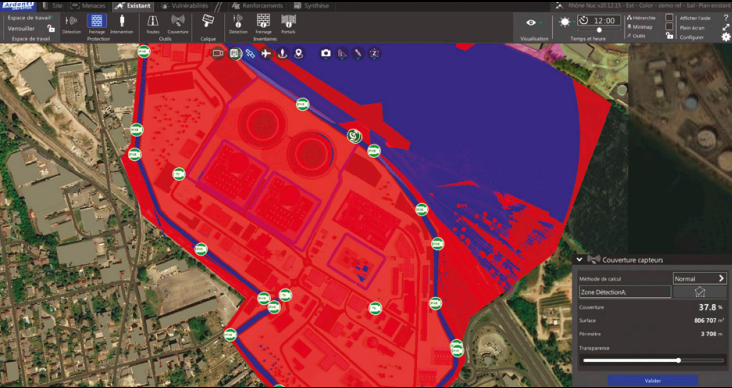Open the Détection inventory
Viewport: 732px width, 388px height.
pos(238,24)
